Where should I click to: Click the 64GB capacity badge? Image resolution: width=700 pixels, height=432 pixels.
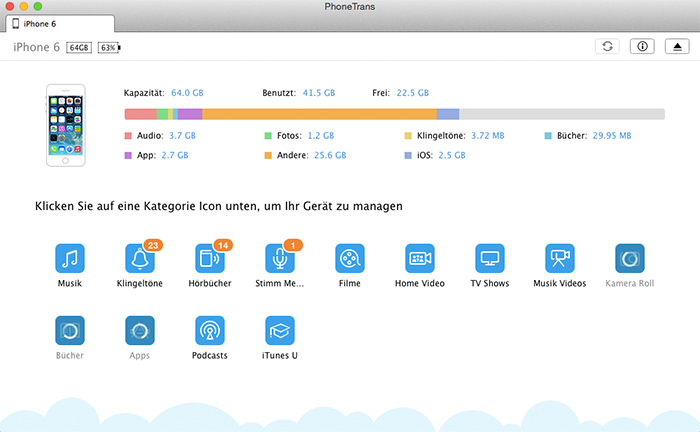tap(79, 47)
